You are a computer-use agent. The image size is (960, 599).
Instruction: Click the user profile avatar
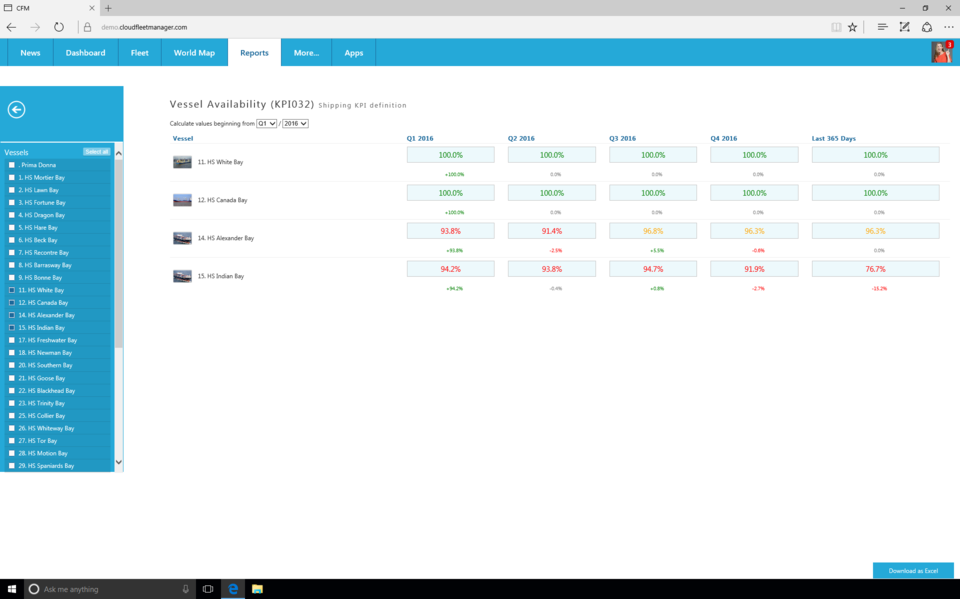click(941, 52)
